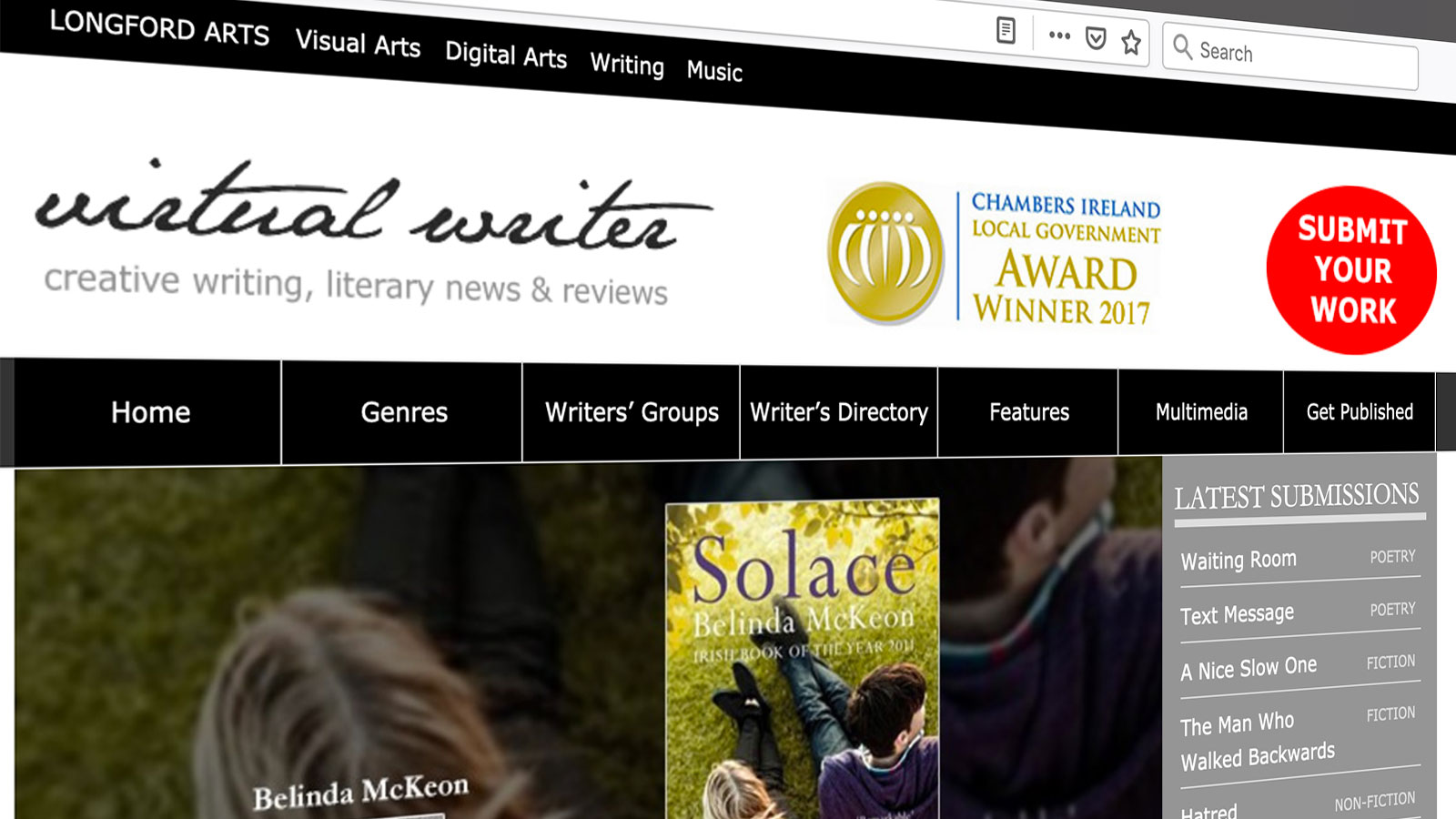Click FICTION tag beside The Man Who Walked Backwards
Screen dimensions: 1456x819
coord(1390,714)
